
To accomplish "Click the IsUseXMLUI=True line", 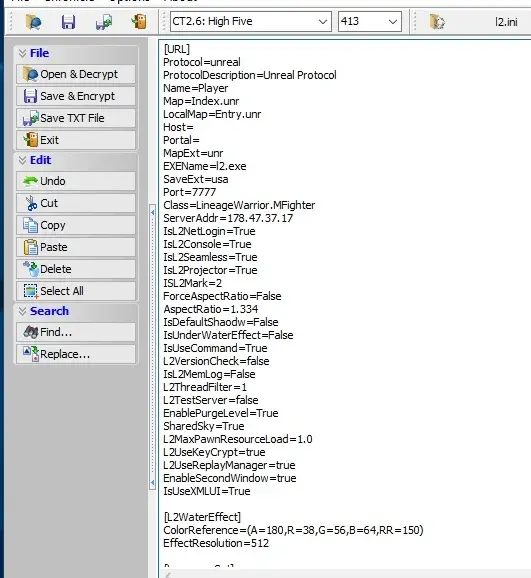I will pos(207,491).
